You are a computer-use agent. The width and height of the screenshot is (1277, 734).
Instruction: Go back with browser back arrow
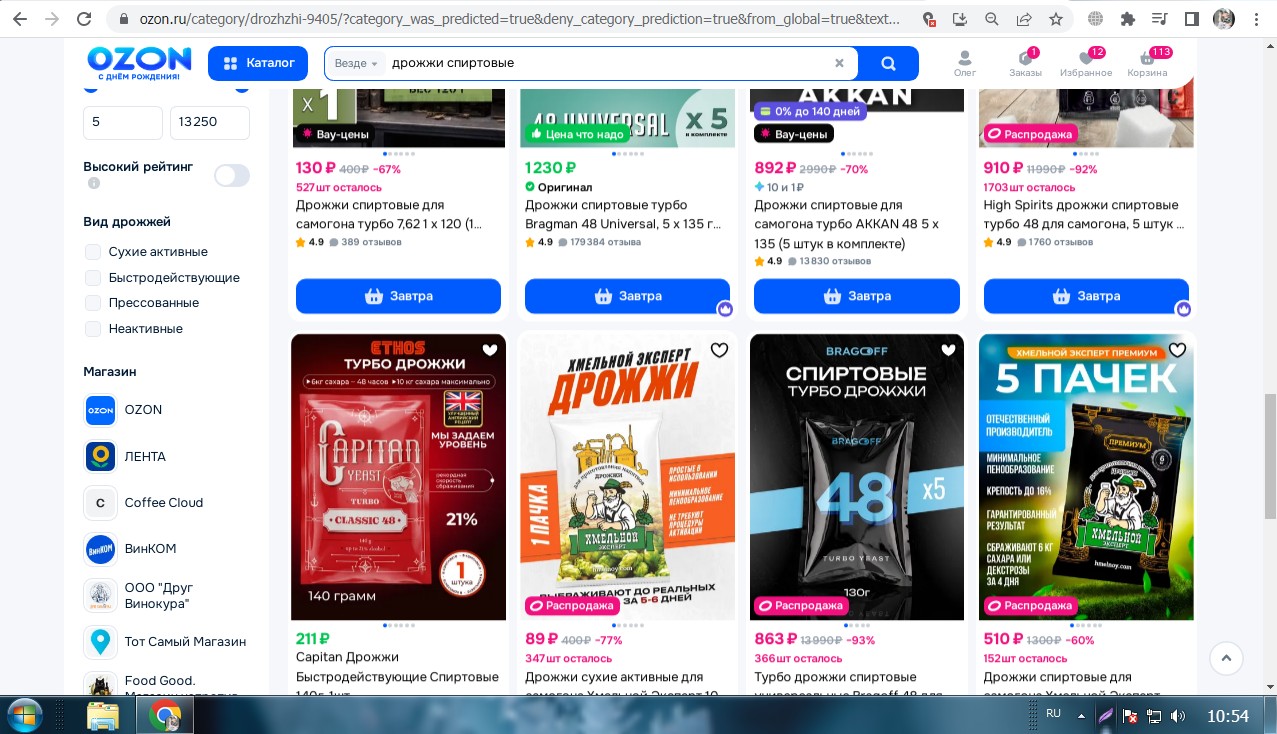(x=20, y=18)
